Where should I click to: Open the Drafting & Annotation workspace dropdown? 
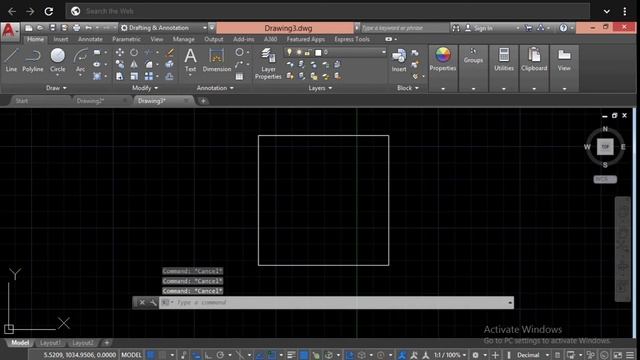[x=164, y=28]
